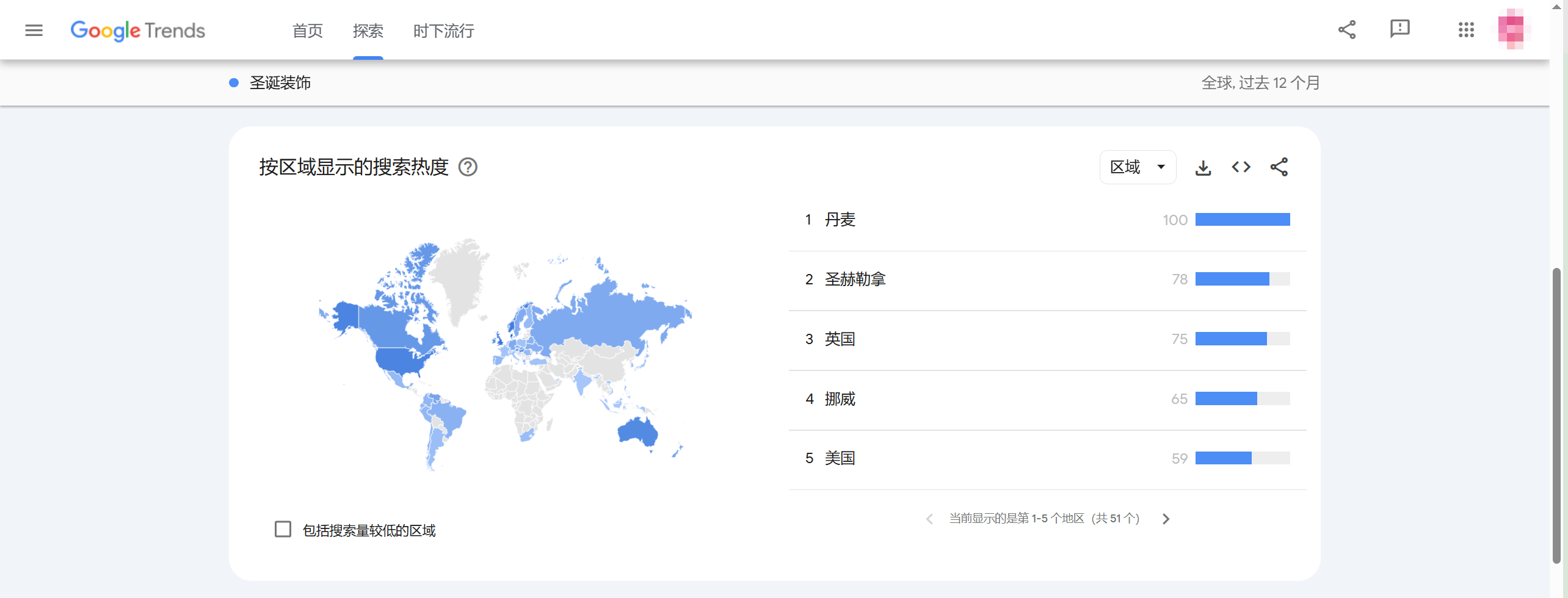This screenshot has width=1568, height=598.
Task: Expand the 区域 dropdown
Action: [1137, 167]
